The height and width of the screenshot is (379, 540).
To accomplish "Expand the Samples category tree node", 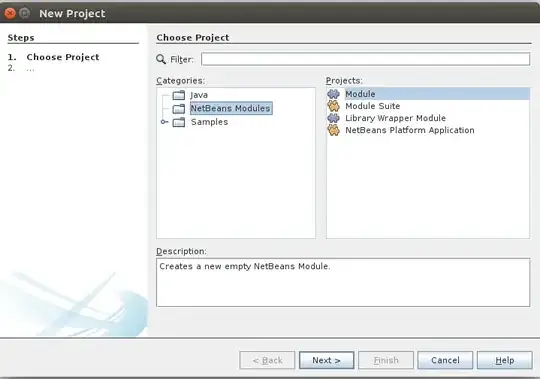I will coord(164,122).
